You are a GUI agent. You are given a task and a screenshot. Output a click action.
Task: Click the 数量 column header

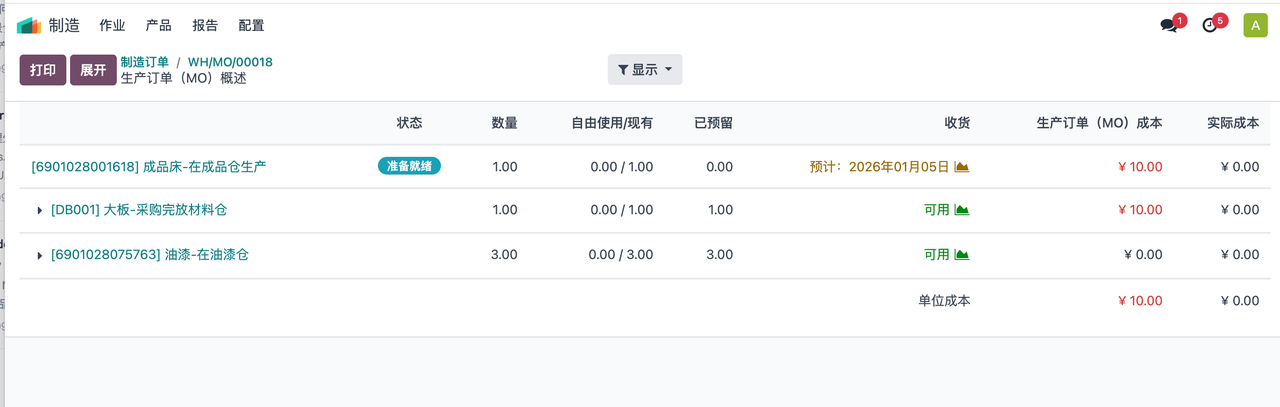[x=505, y=123]
